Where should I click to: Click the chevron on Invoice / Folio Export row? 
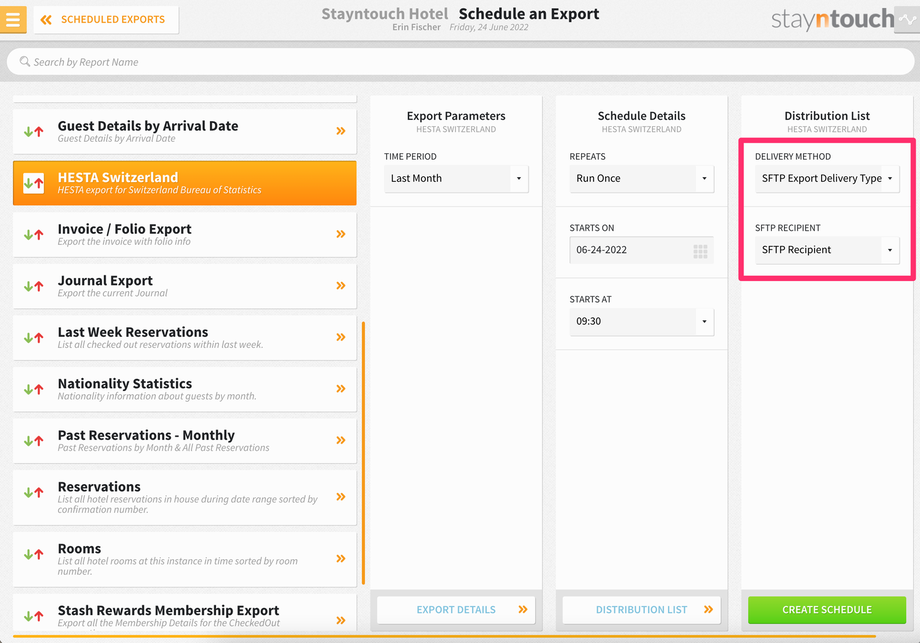point(341,234)
